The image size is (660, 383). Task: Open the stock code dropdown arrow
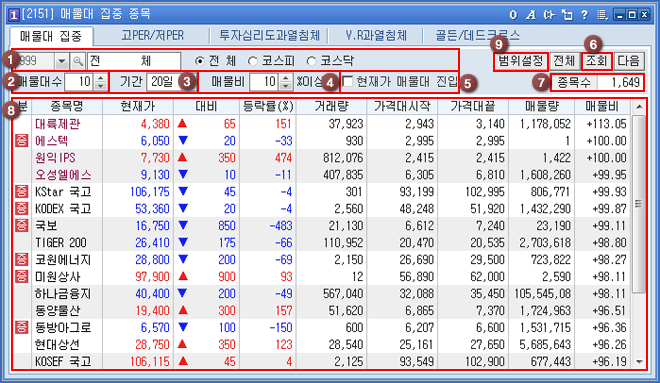tap(61, 61)
